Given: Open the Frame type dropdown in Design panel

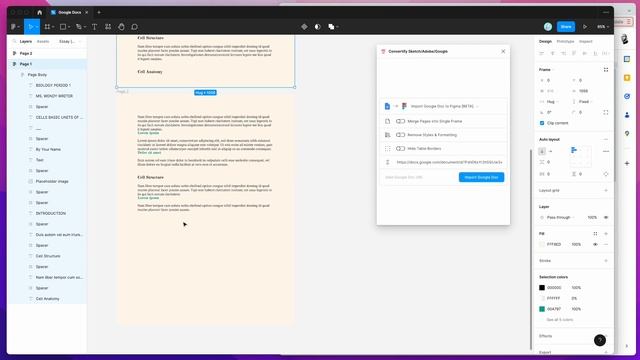Looking at the screenshot, I should (545, 70).
